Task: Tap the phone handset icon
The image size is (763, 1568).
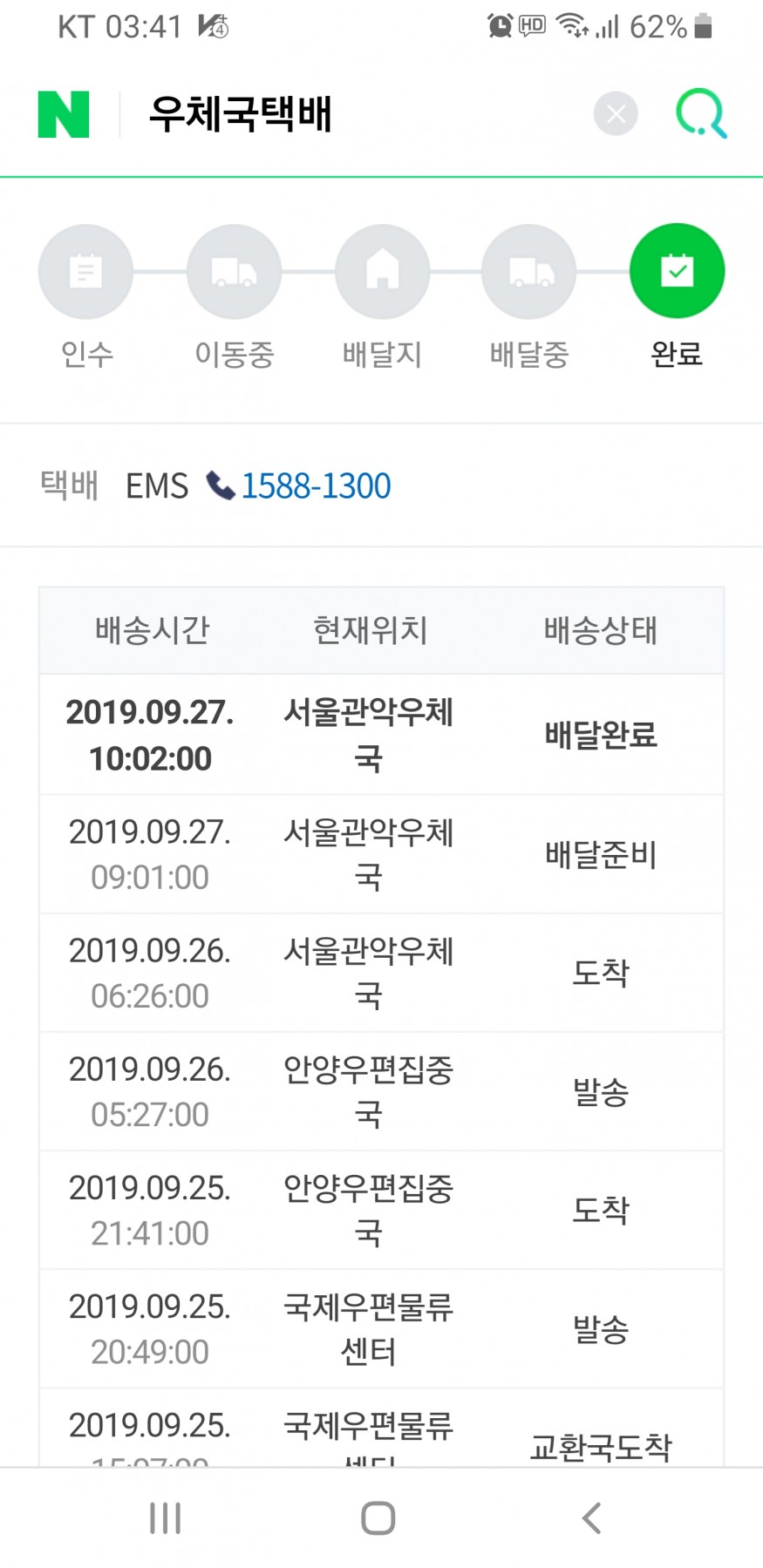Action: click(220, 485)
